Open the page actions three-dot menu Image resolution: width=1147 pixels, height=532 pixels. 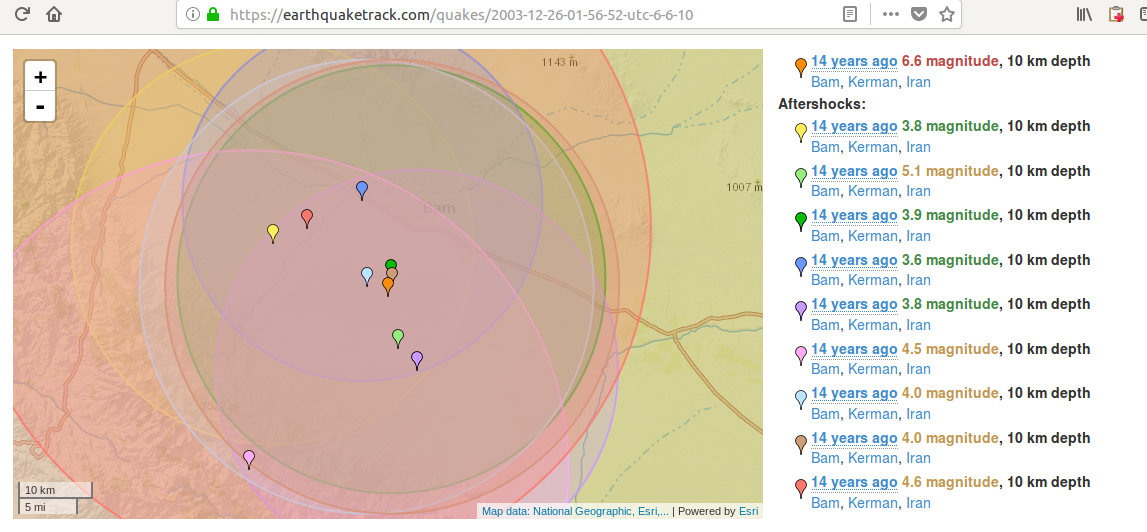[x=890, y=15]
